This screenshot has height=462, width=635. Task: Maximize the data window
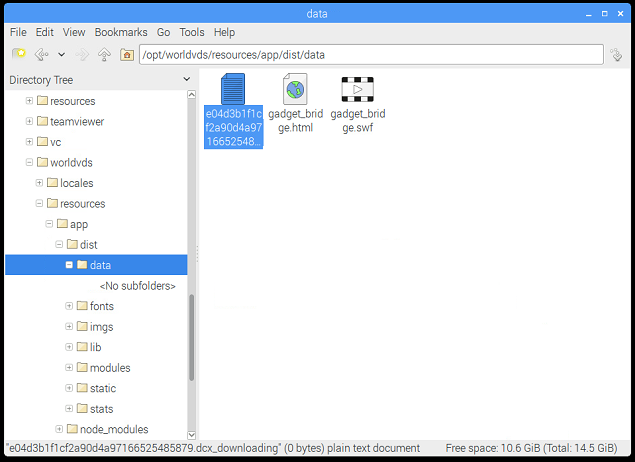point(605,14)
